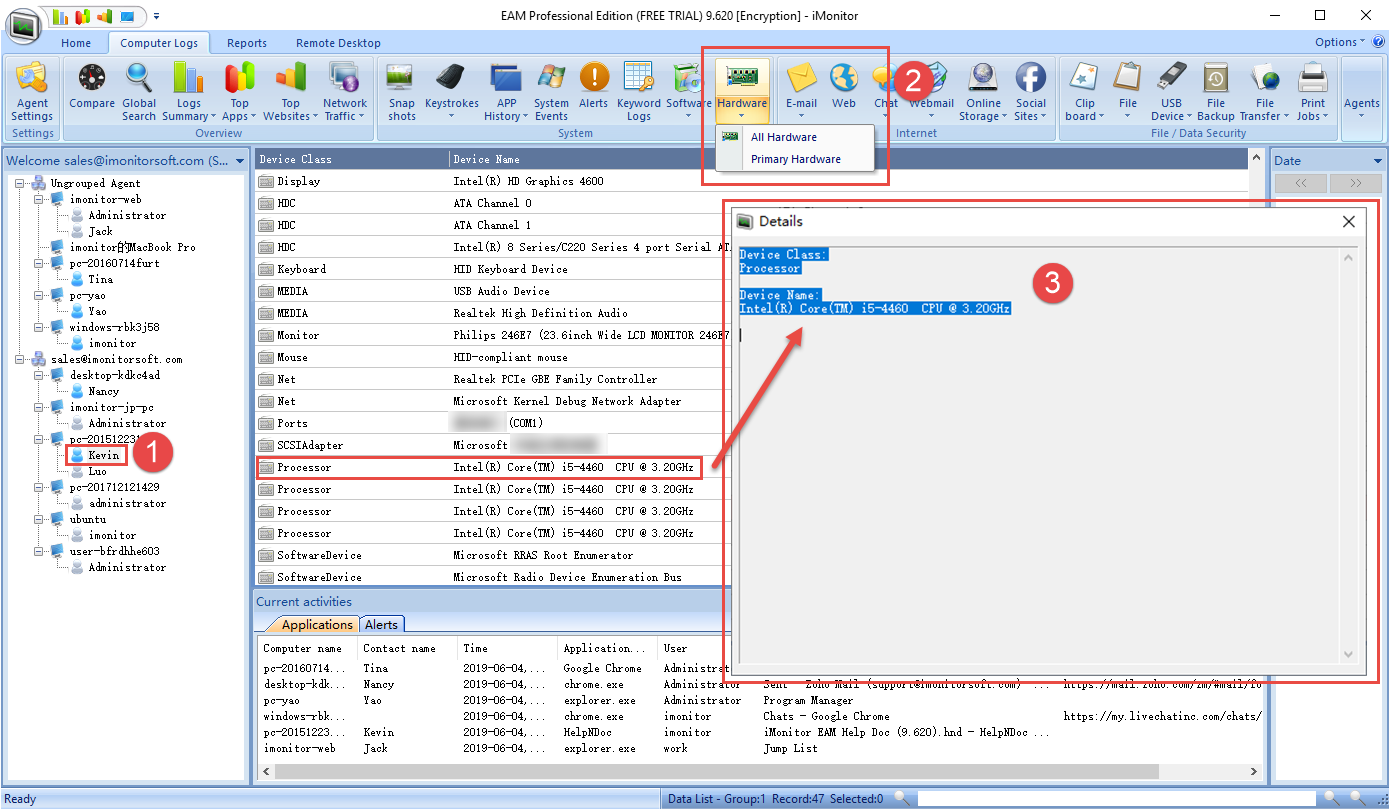View Snapshots logs
Viewport: 1390px width, 810px height.
pyautogui.click(x=402, y=90)
